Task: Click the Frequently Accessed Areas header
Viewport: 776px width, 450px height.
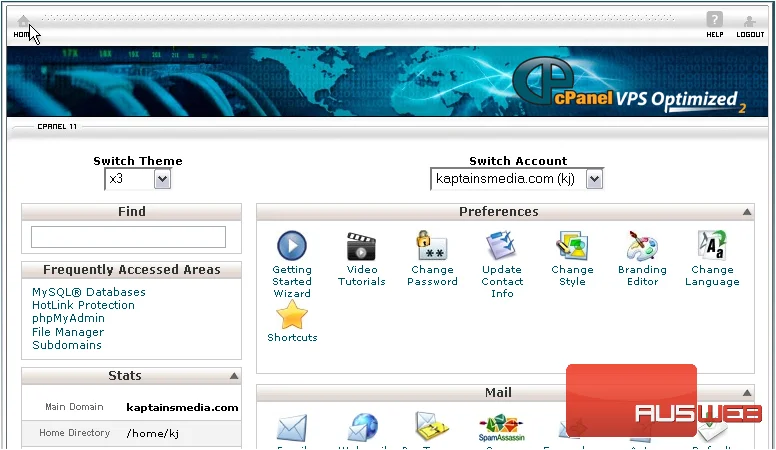Action: [132, 270]
